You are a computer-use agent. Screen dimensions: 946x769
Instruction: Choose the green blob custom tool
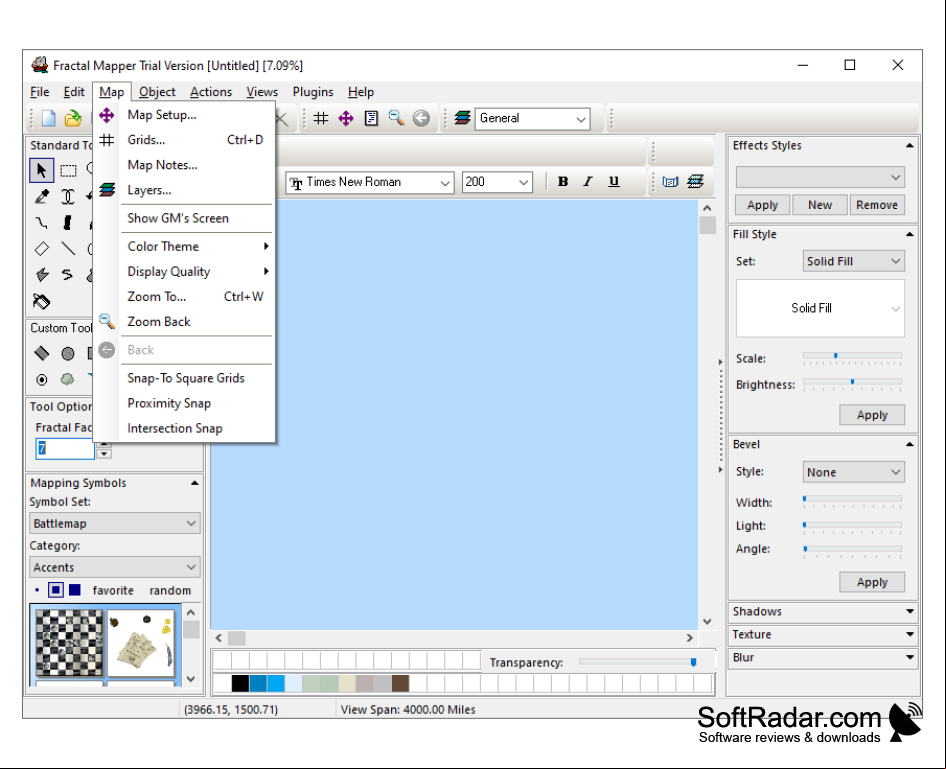pyautogui.click(x=68, y=379)
